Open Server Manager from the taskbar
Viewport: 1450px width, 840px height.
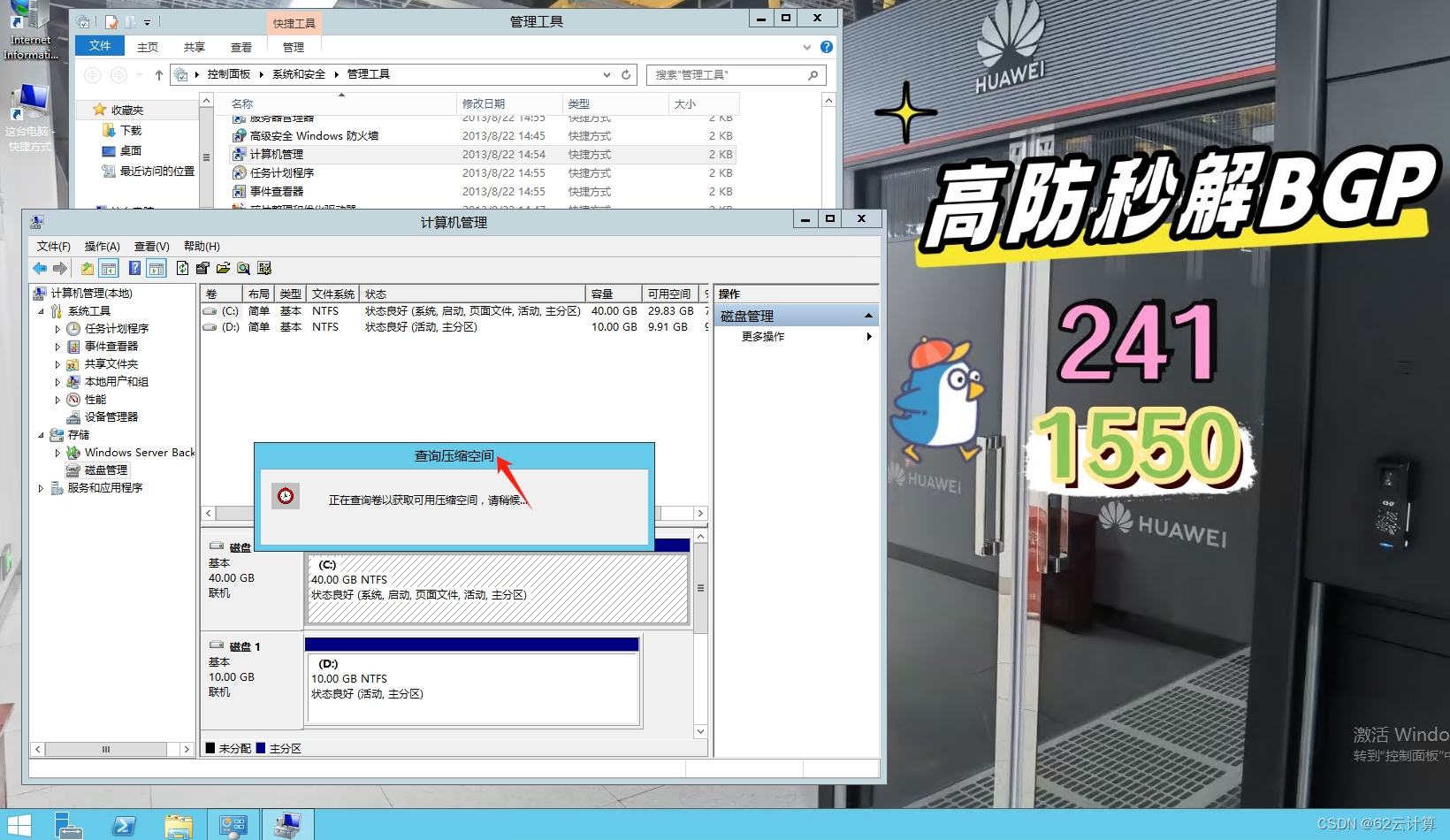pos(68,825)
